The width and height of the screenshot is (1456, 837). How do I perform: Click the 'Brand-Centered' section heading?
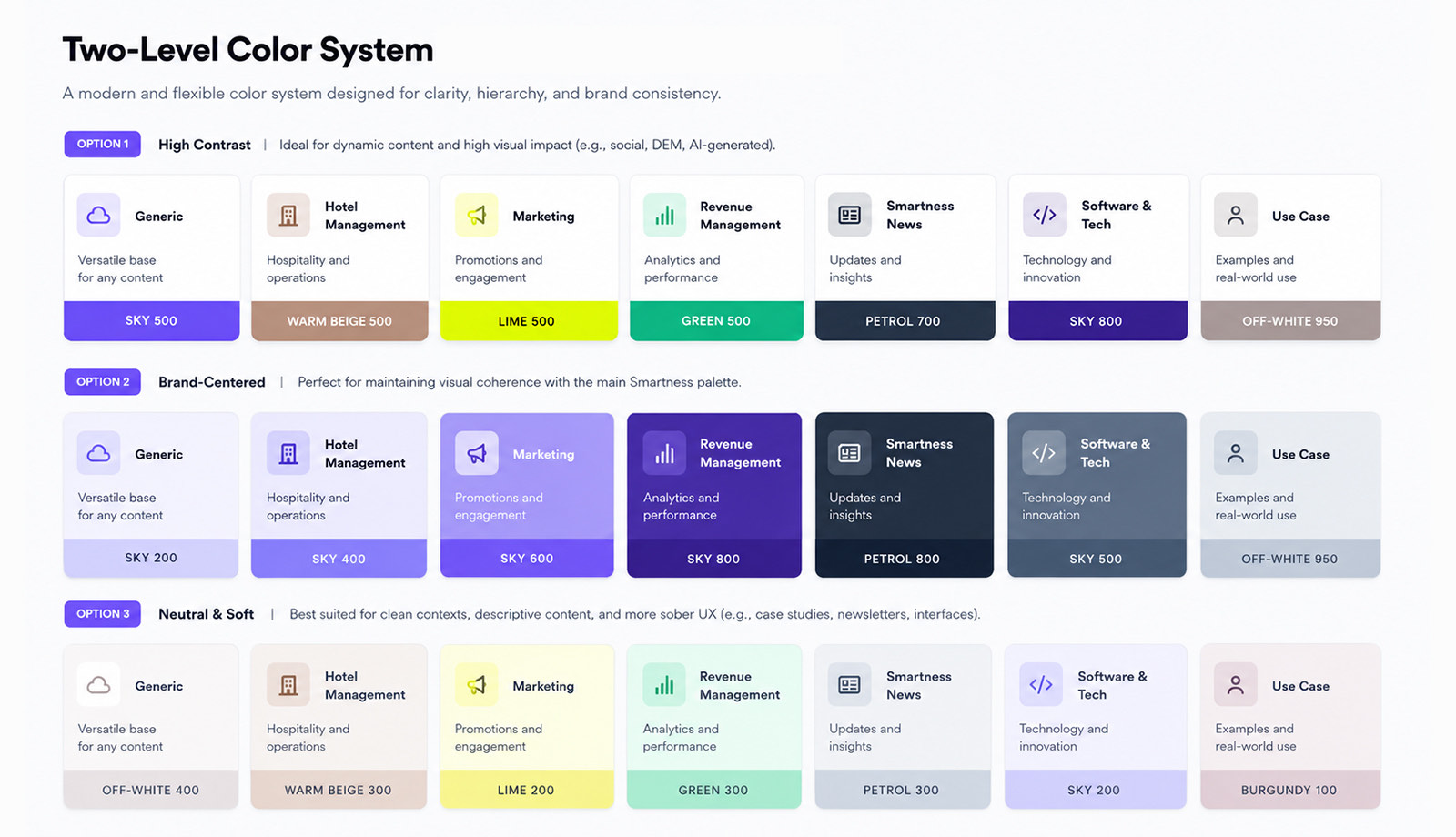[212, 382]
